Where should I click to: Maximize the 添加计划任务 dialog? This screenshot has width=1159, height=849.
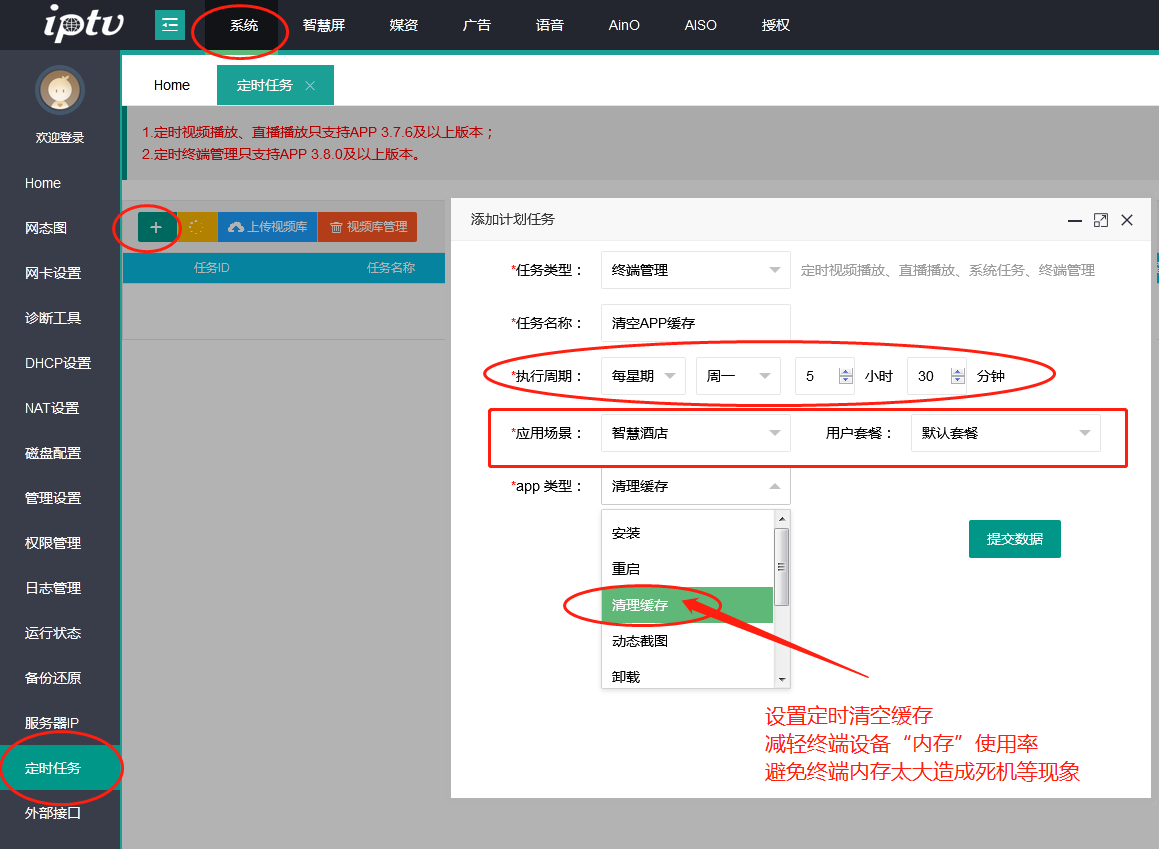pyautogui.click(x=1100, y=220)
